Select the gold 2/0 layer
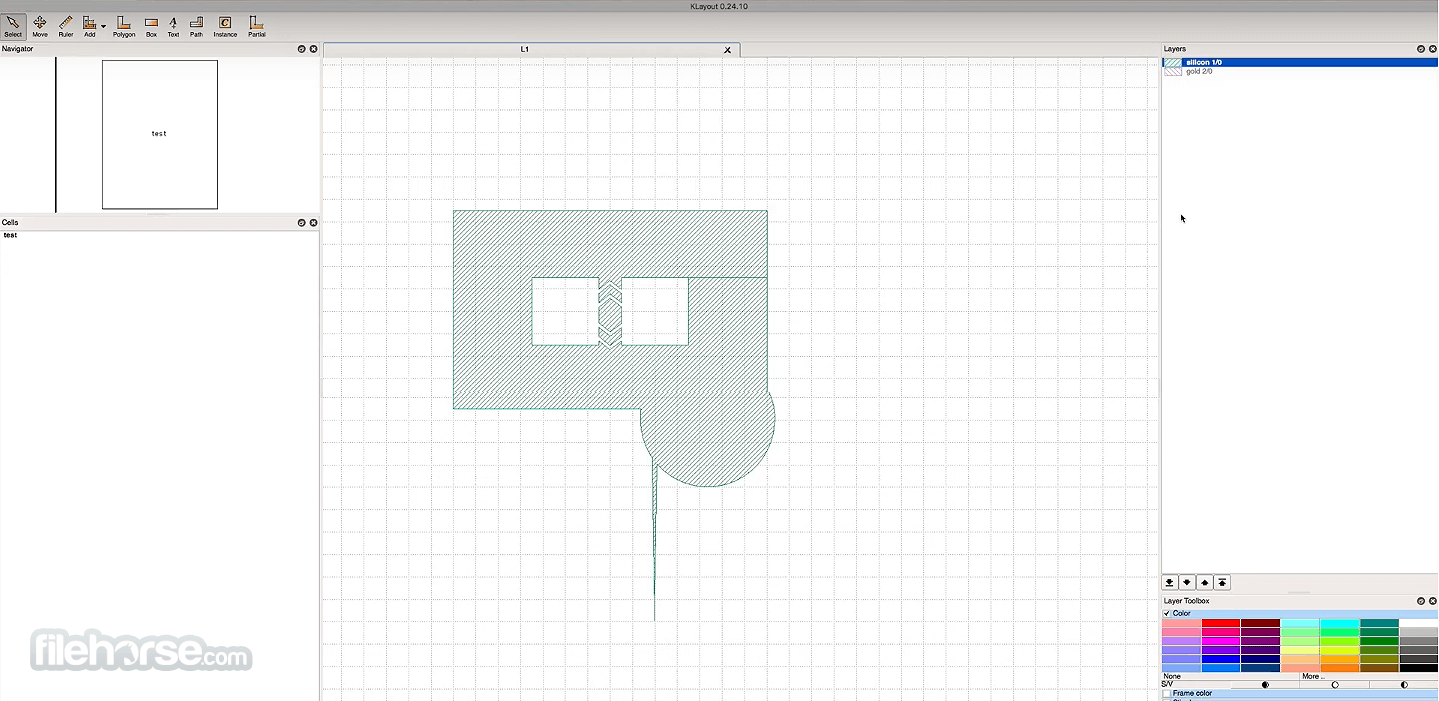Image resolution: width=1439 pixels, height=701 pixels. pos(1299,72)
